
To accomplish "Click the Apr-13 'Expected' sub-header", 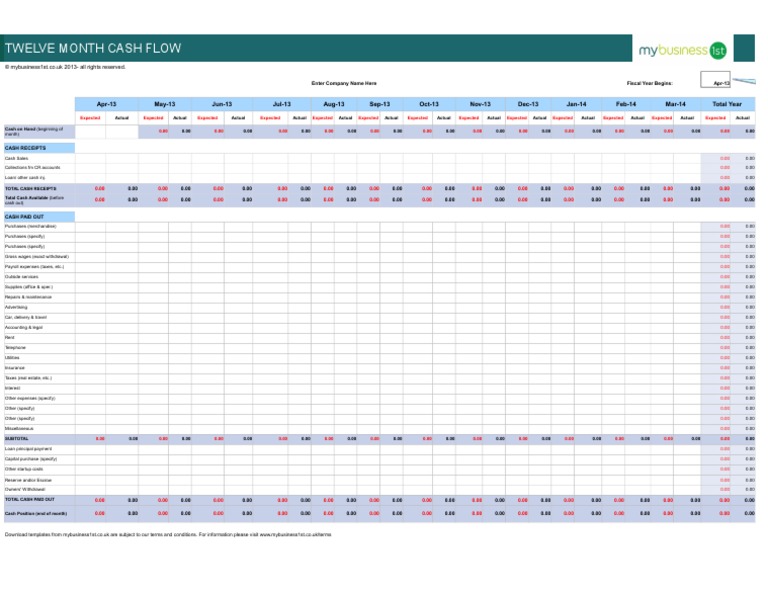I will (90, 118).
